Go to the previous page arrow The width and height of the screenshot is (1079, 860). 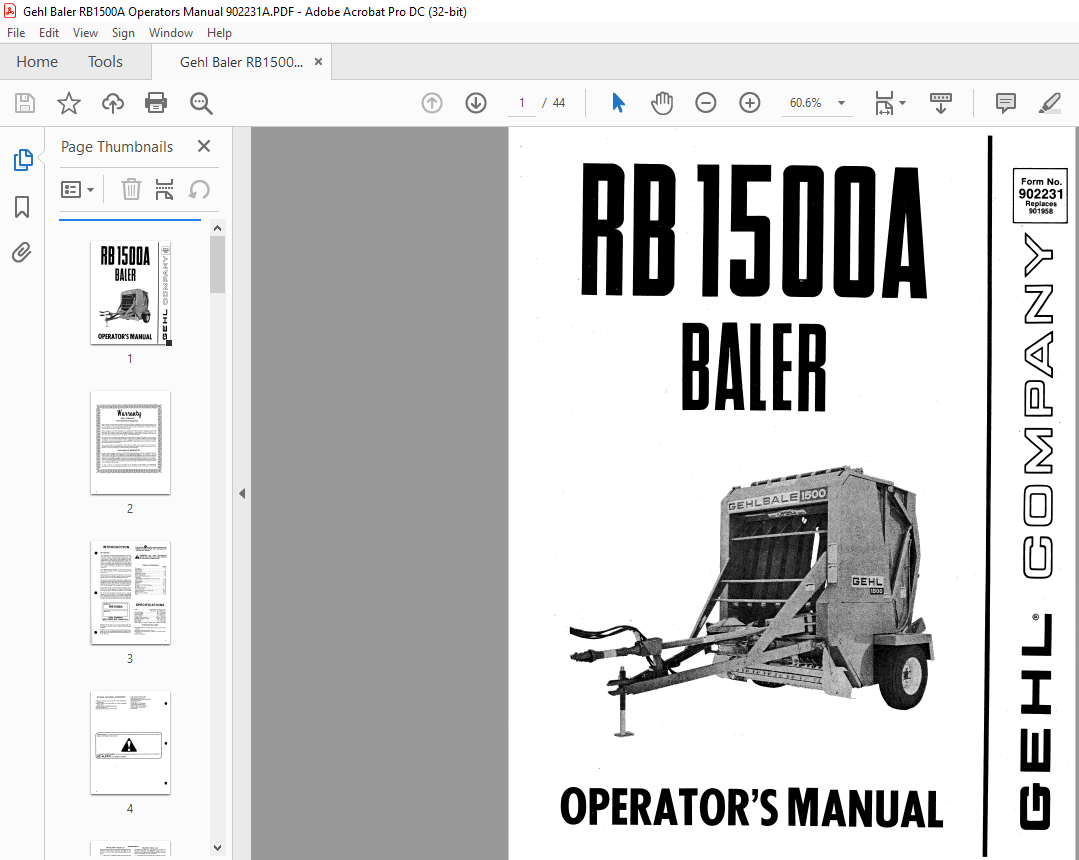click(x=431, y=103)
